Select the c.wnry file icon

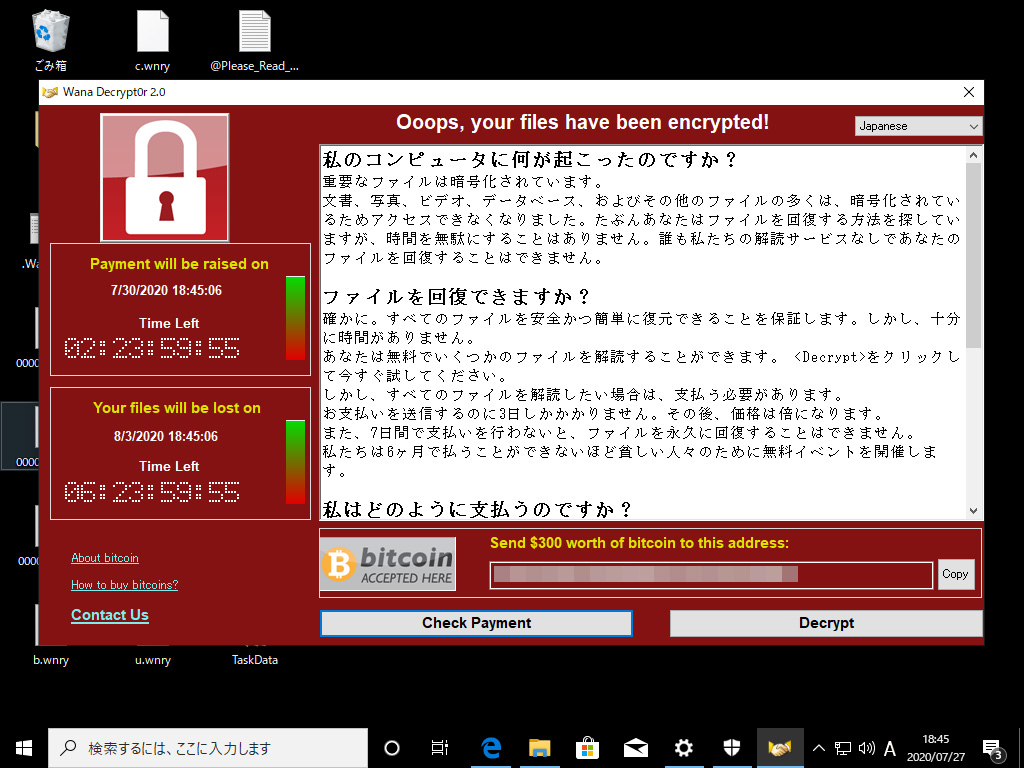click(x=152, y=39)
